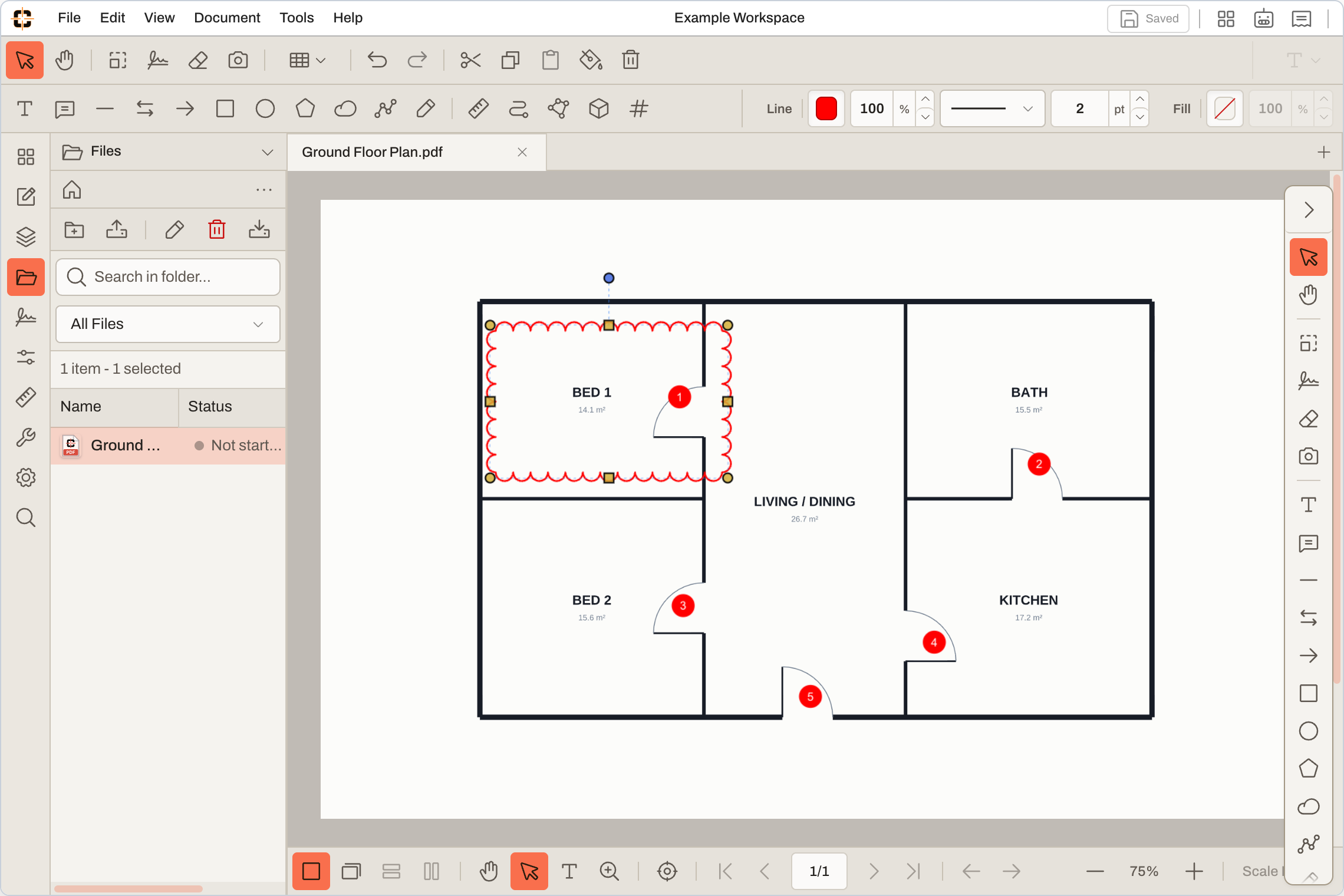Select the Text tool in markup toolbar
This screenshot has height=896, width=1344.
click(x=25, y=108)
